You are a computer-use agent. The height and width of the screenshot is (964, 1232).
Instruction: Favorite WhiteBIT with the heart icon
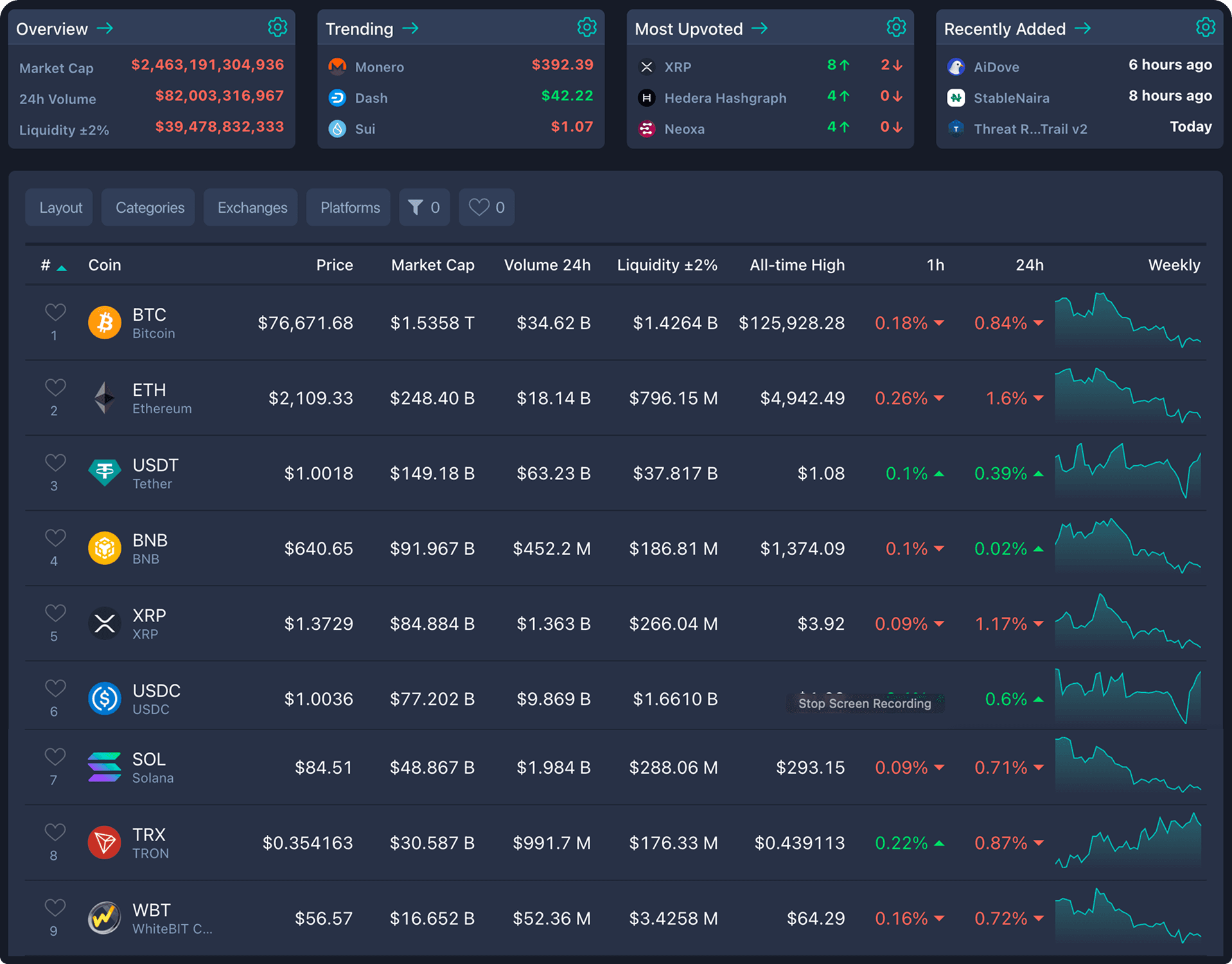(x=55, y=907)
